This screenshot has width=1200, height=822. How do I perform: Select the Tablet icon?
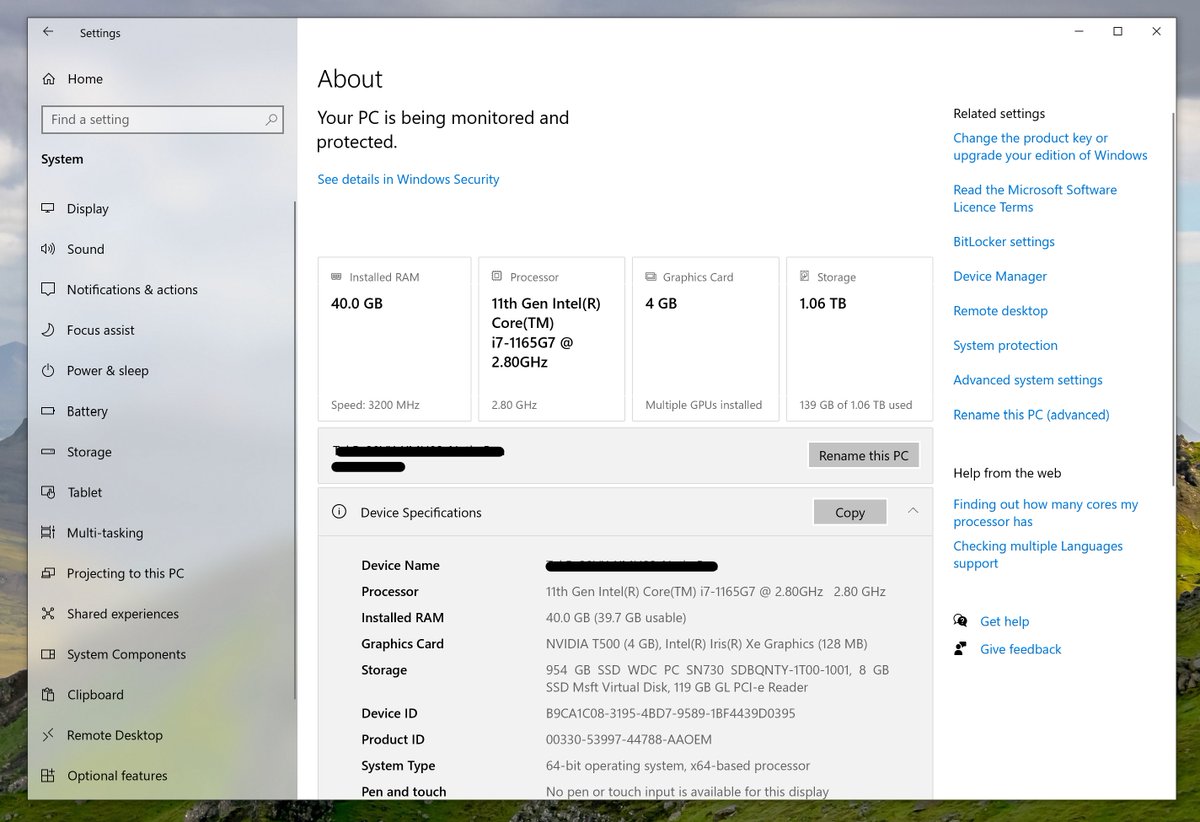[x=48, y=492]
